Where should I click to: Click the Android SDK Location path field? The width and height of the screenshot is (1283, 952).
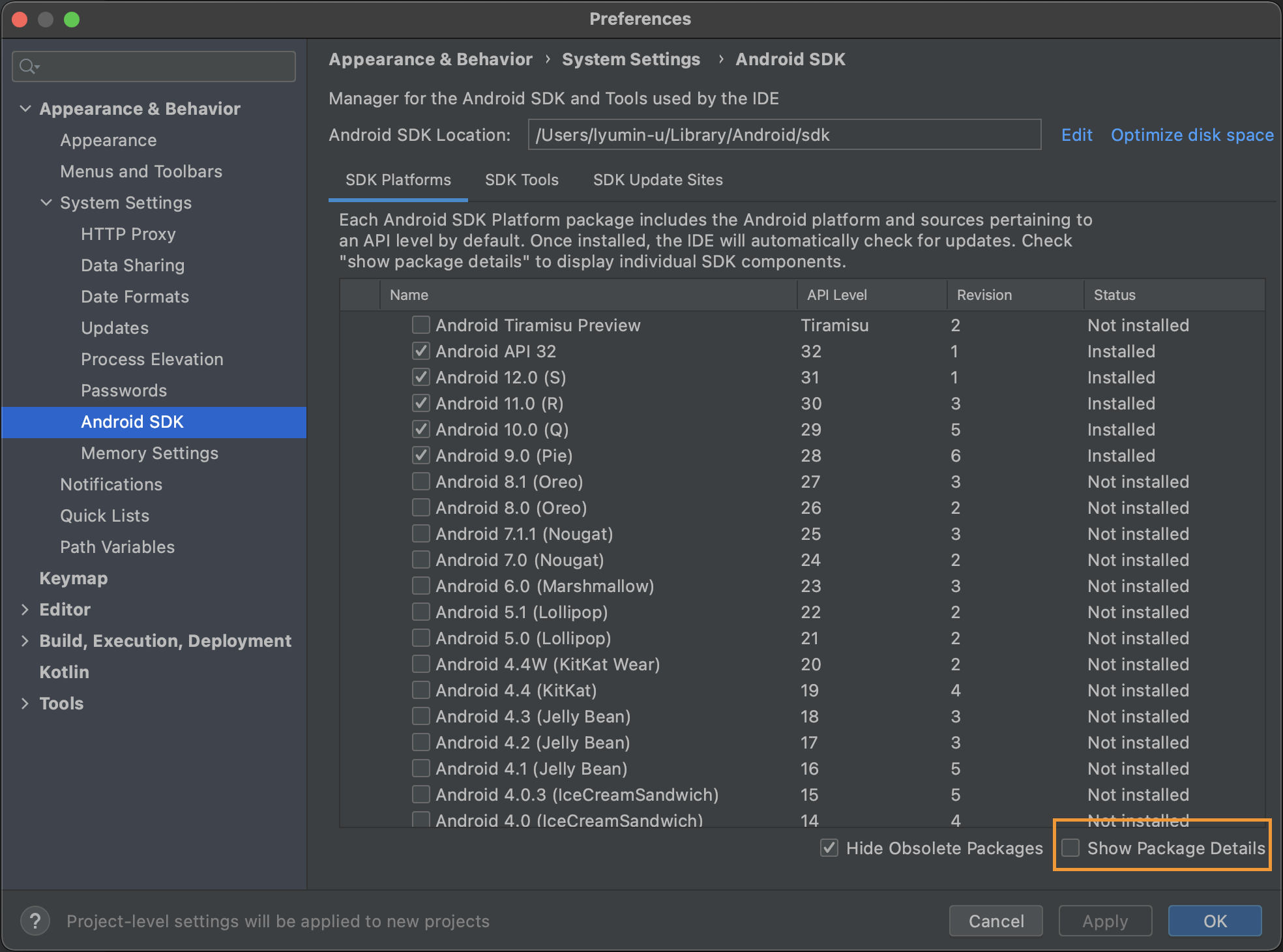(x=784, y=134)
